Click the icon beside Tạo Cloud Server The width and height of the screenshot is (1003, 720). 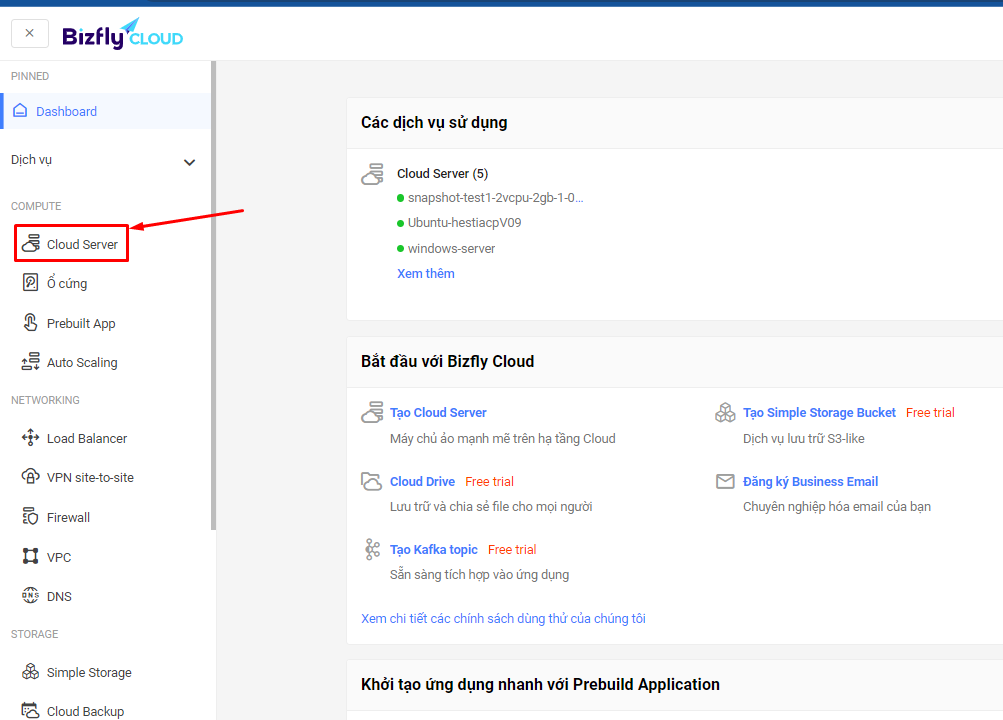pos(372,412)
